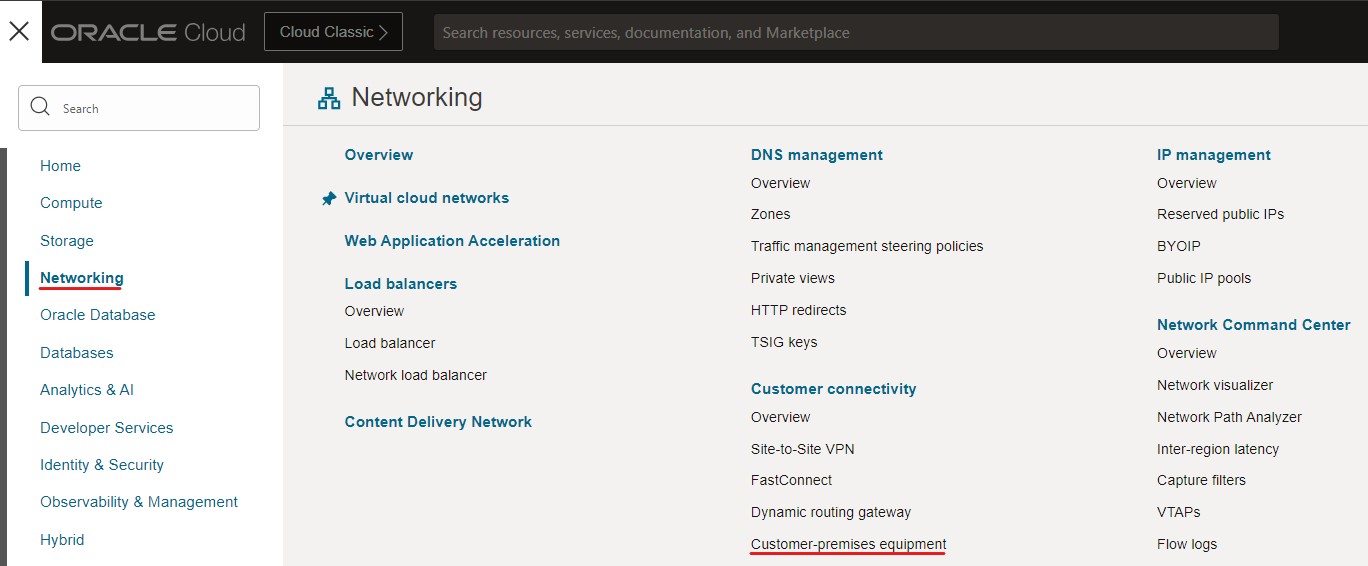
Task: Click the magnifier icon in menu search
Action: pos(40,108)
